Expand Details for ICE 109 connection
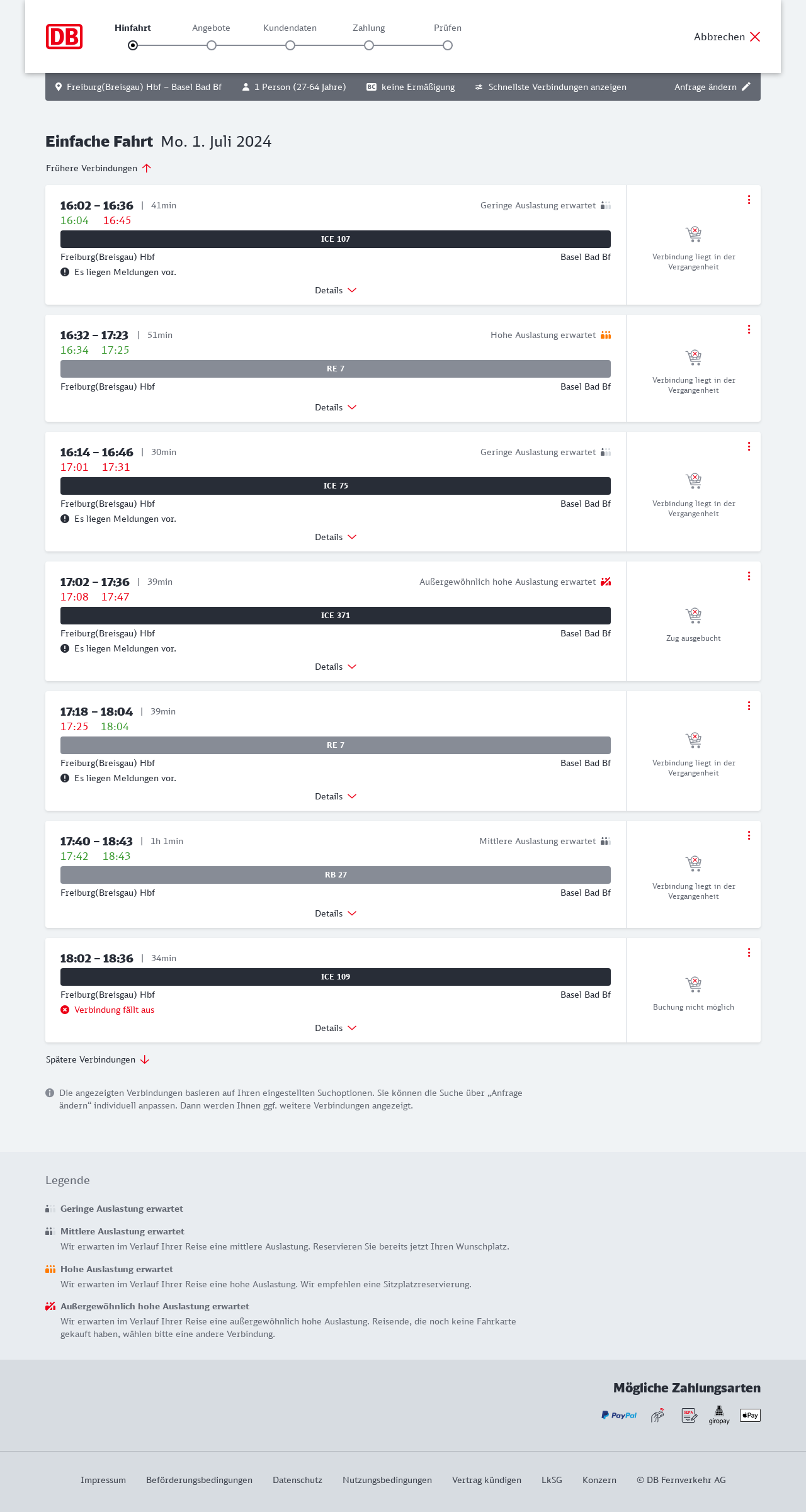Screen dimensions: 806x1512 pyautogui.click(x=336, y=1028)
